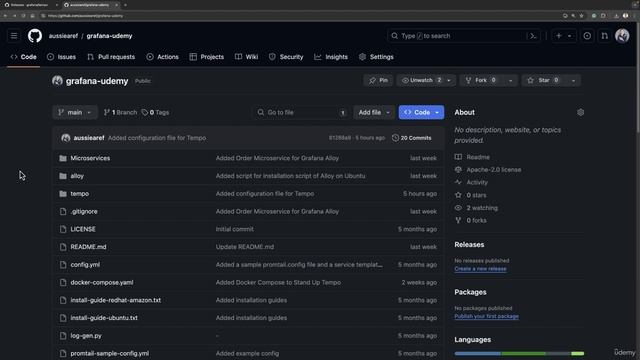The image size is (640, 360).
Task: Edit repository About details gear icon
Action: coord(580,112)
